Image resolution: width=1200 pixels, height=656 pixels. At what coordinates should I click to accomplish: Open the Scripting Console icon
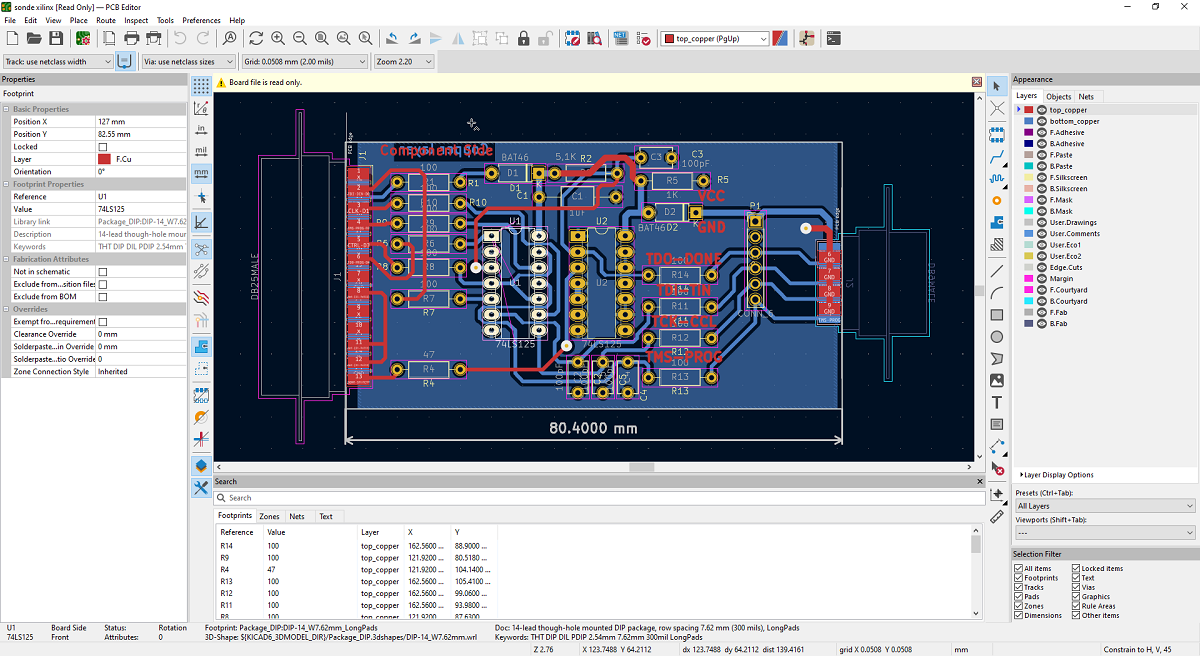tap(833, 38)
